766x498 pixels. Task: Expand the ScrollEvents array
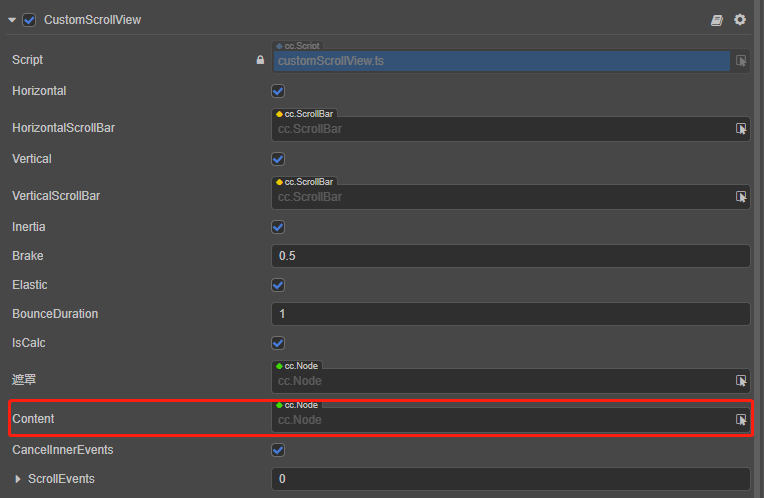click(x=18, y=479)
